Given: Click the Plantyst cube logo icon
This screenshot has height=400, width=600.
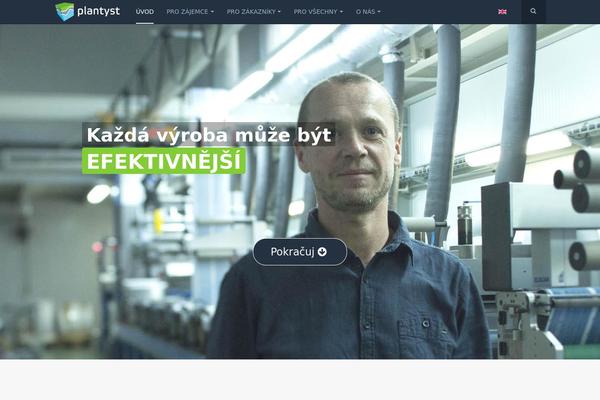Looking at the screenshot, I should pyautogui.click(x=65, y=11).
